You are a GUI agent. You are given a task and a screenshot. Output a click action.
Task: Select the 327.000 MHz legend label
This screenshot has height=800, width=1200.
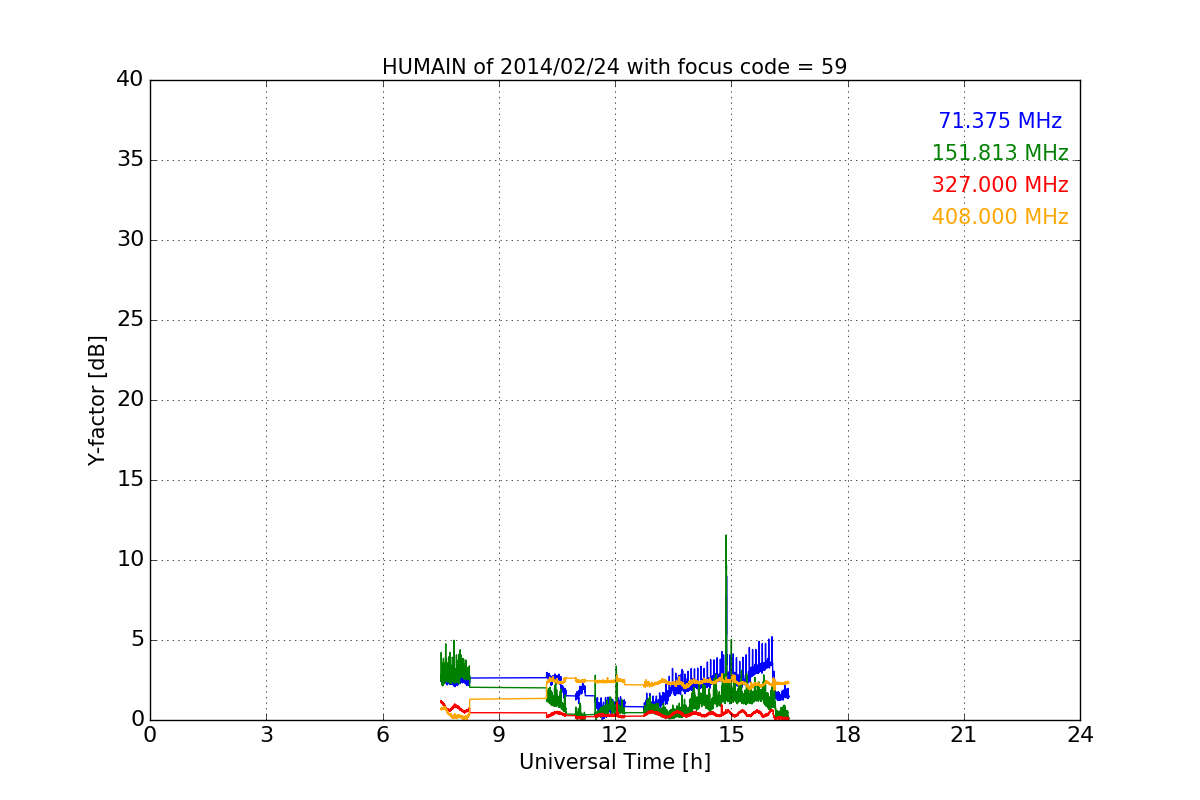tap(1000, 185)
